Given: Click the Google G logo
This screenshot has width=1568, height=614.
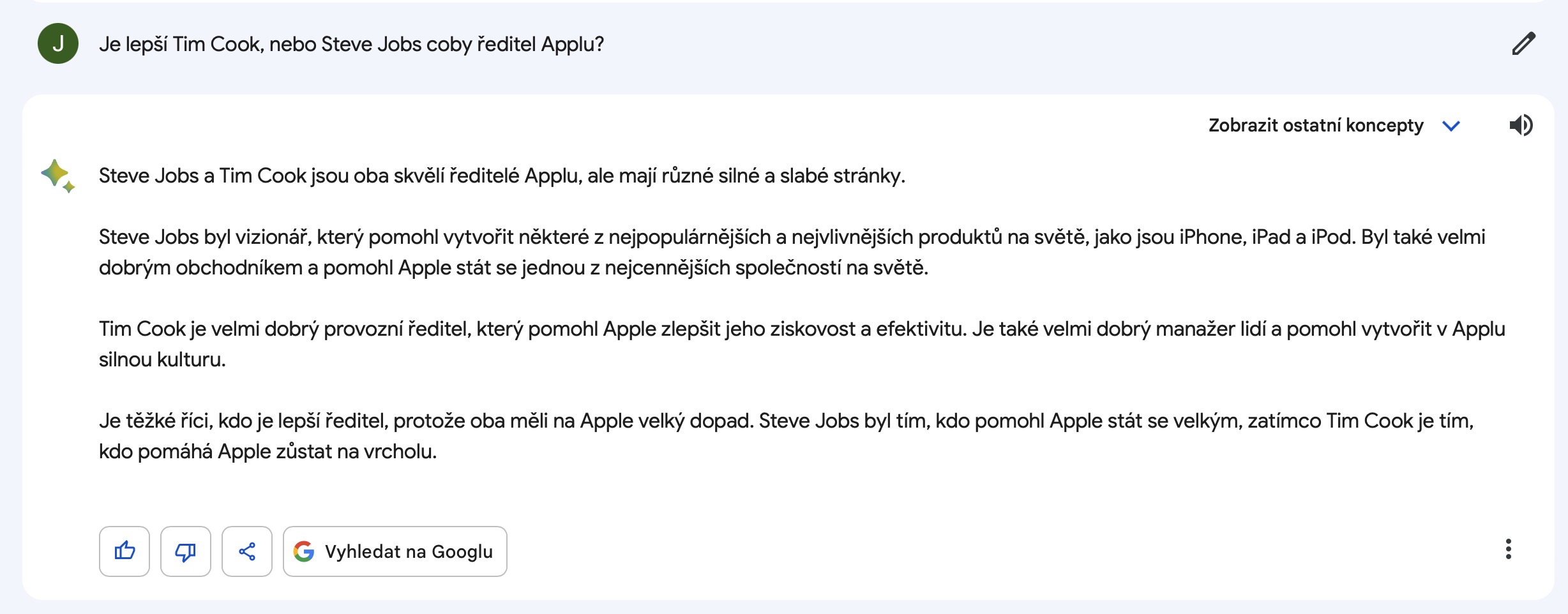Looking at the screenshot, I should (x=304, y=551).
